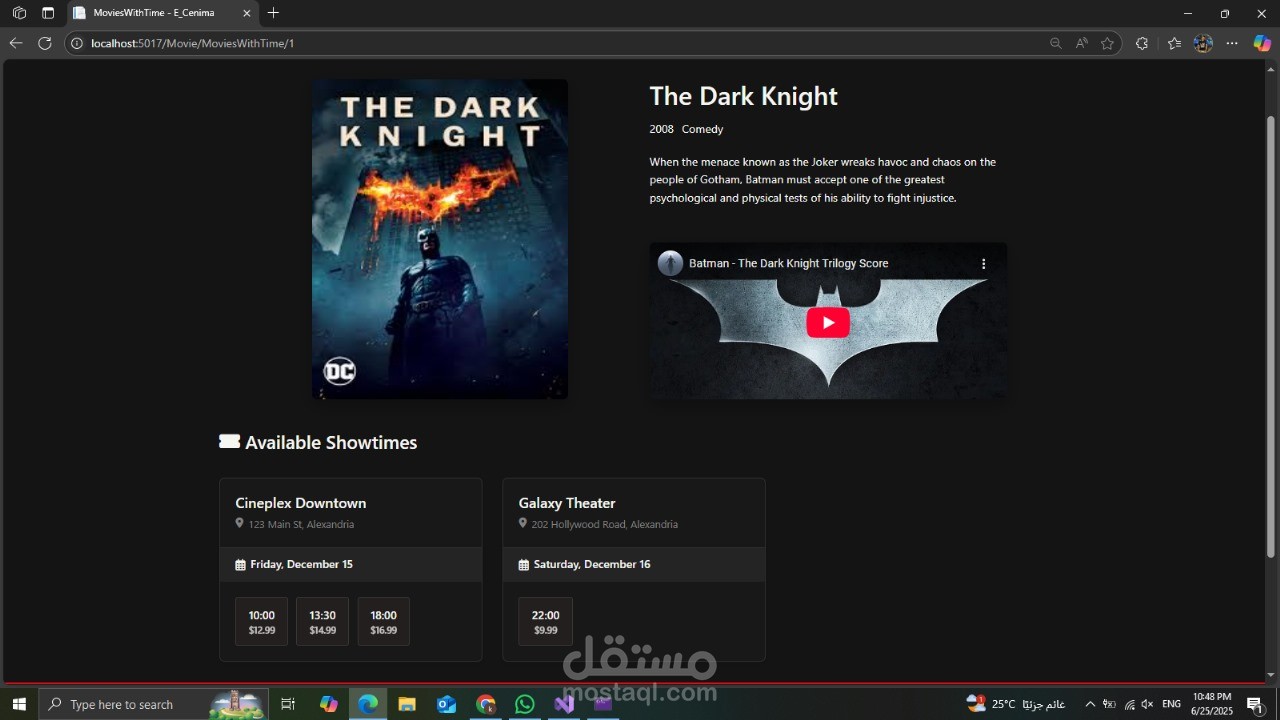Screen dimensions: 1280x720
Task: Click the page vertical scrollbar thumb
Action: point(1271,336)
